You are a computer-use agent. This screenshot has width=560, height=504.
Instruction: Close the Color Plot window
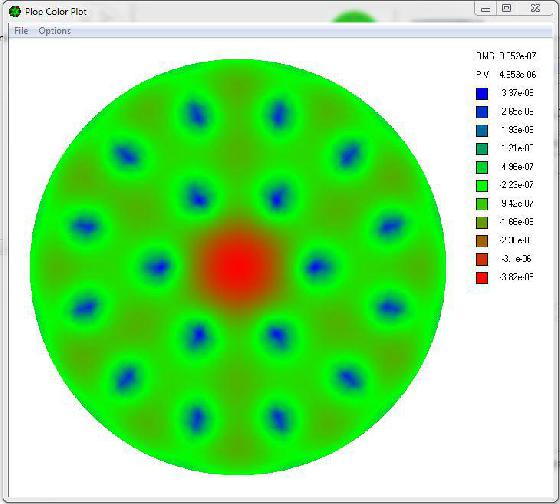[535, 8]
